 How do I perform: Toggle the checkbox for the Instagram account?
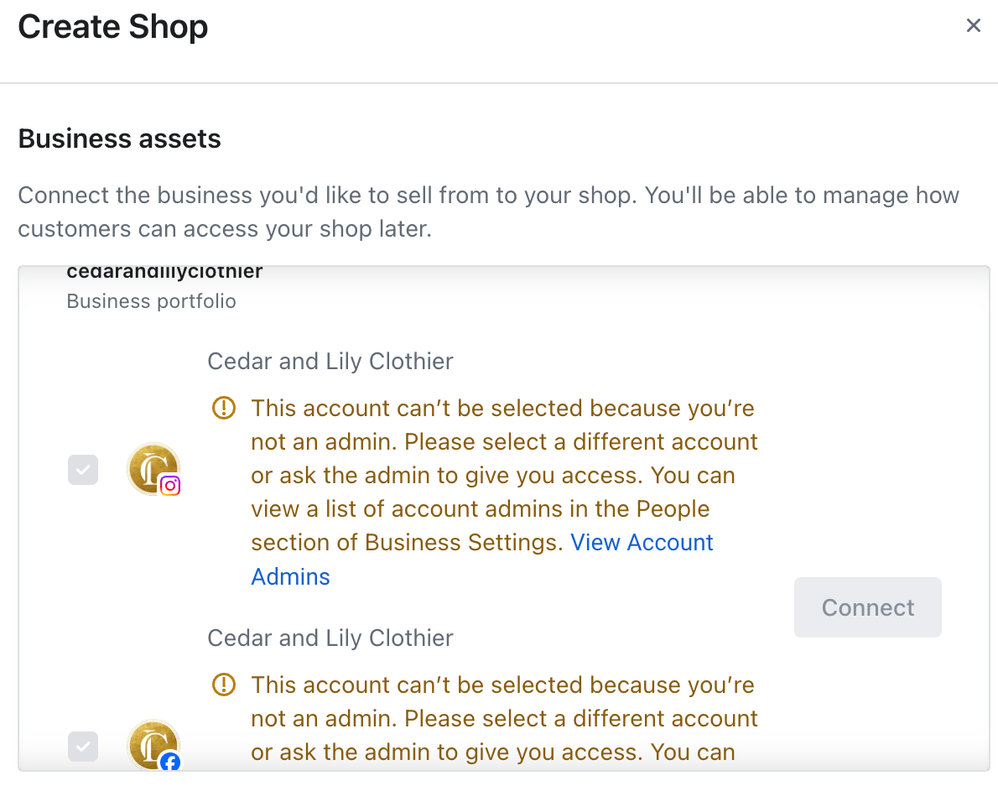click(x=83, y=469)
